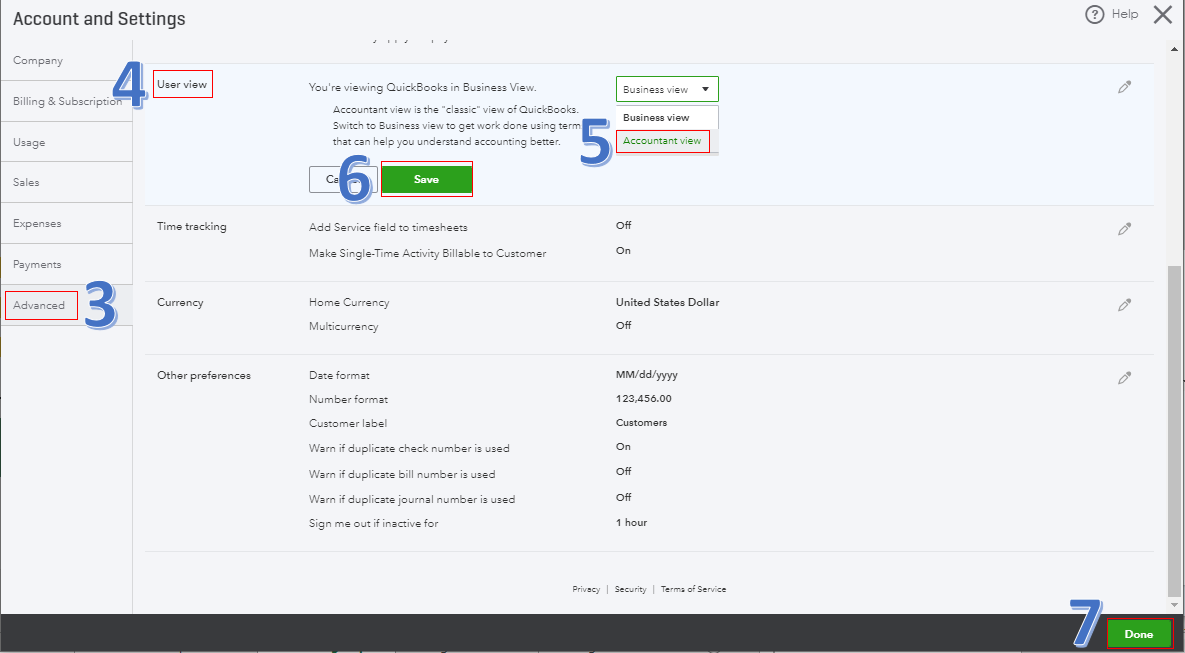The height and width of the screenshot is (653, 1185).
Task: Click the MM/dd/yyyy value
Action: [647, 375]
